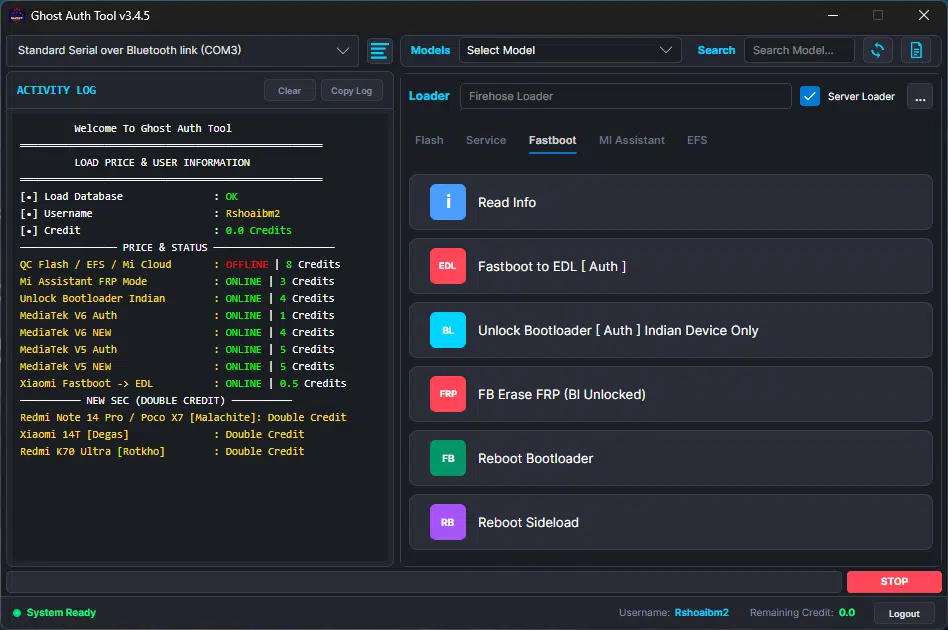Click the System Ready status text
Viewport: 948px width, 630px height.
(61, 612)
